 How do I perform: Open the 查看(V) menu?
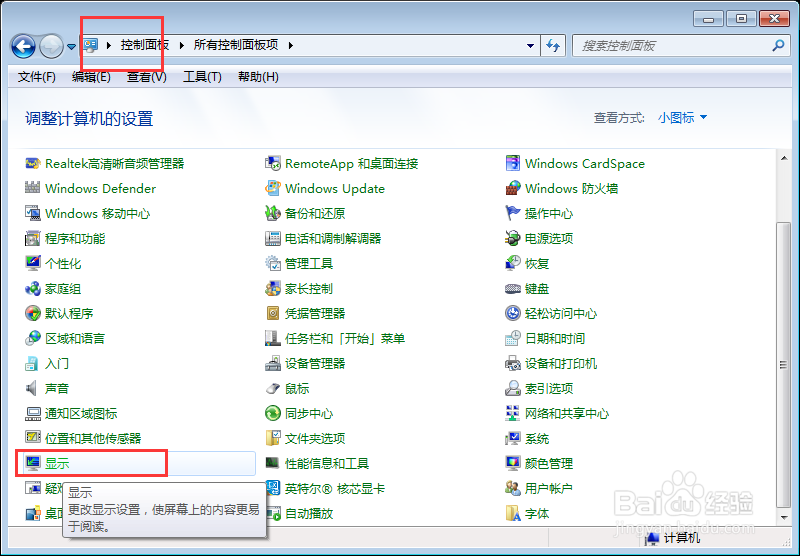point(146,77)
